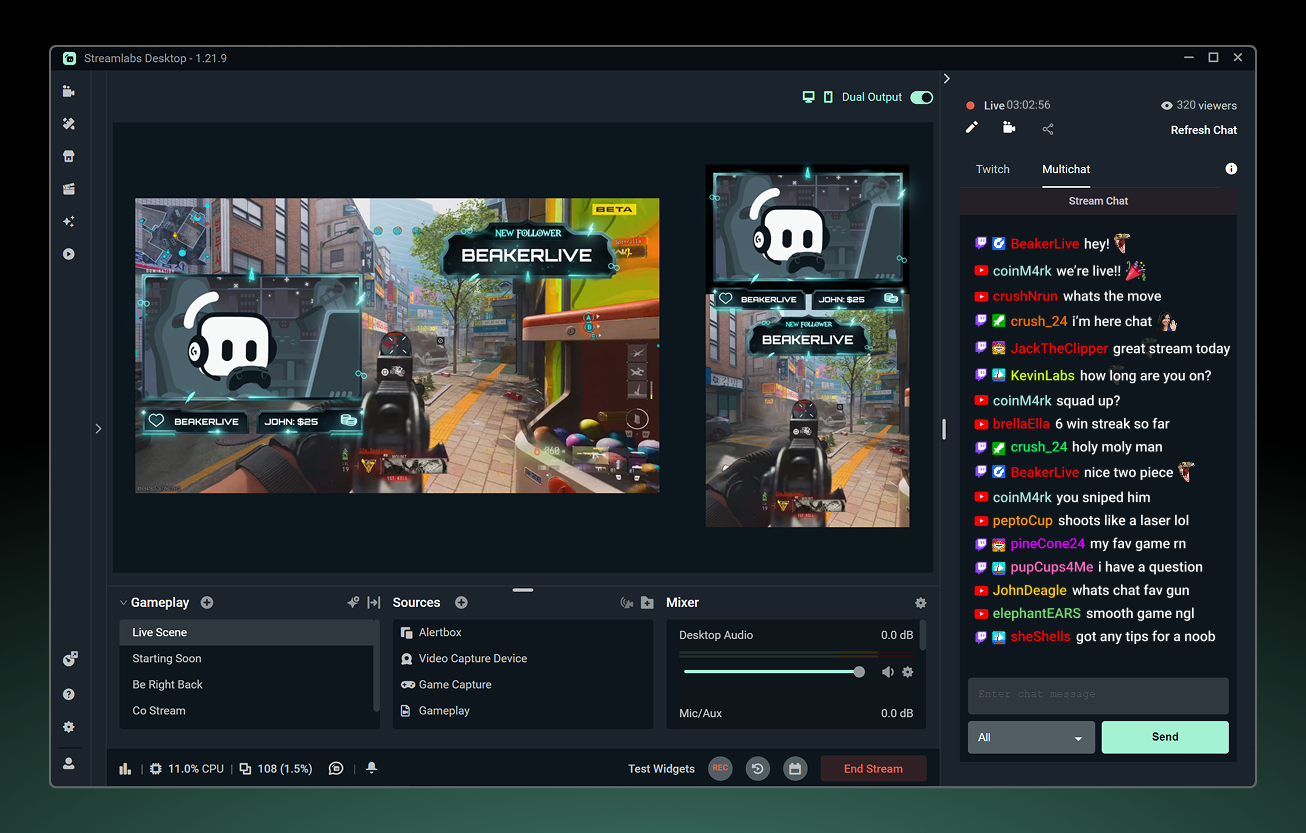The width and height of the screenshot is (1306, 833).
Task: Open the user account icon in sidebar
Action: coord(69,763)
